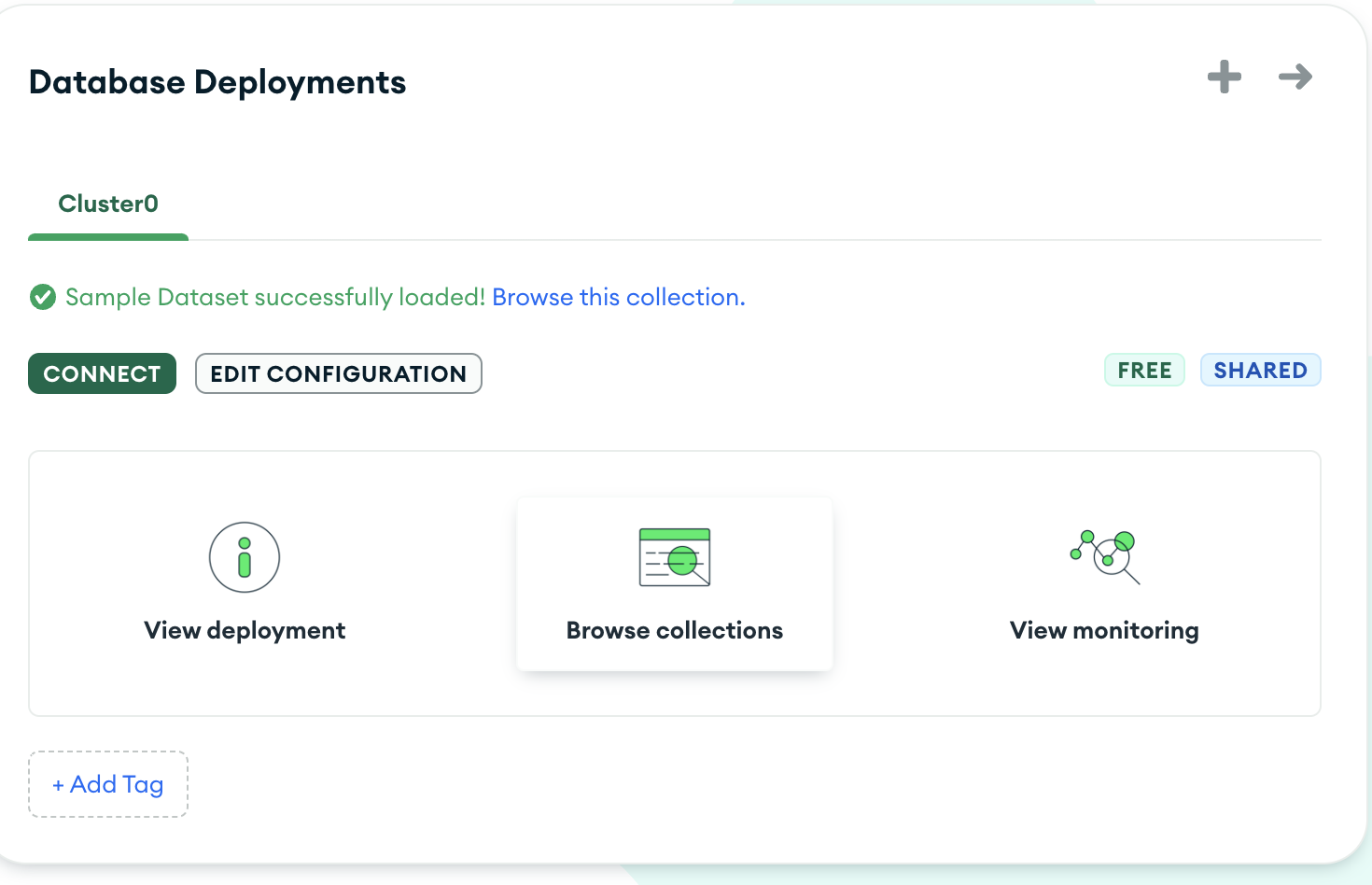The height and width of the screenshot is (885, 1372).
Task: Click the View deployment info icon
Action: click(x=245, y=557)
